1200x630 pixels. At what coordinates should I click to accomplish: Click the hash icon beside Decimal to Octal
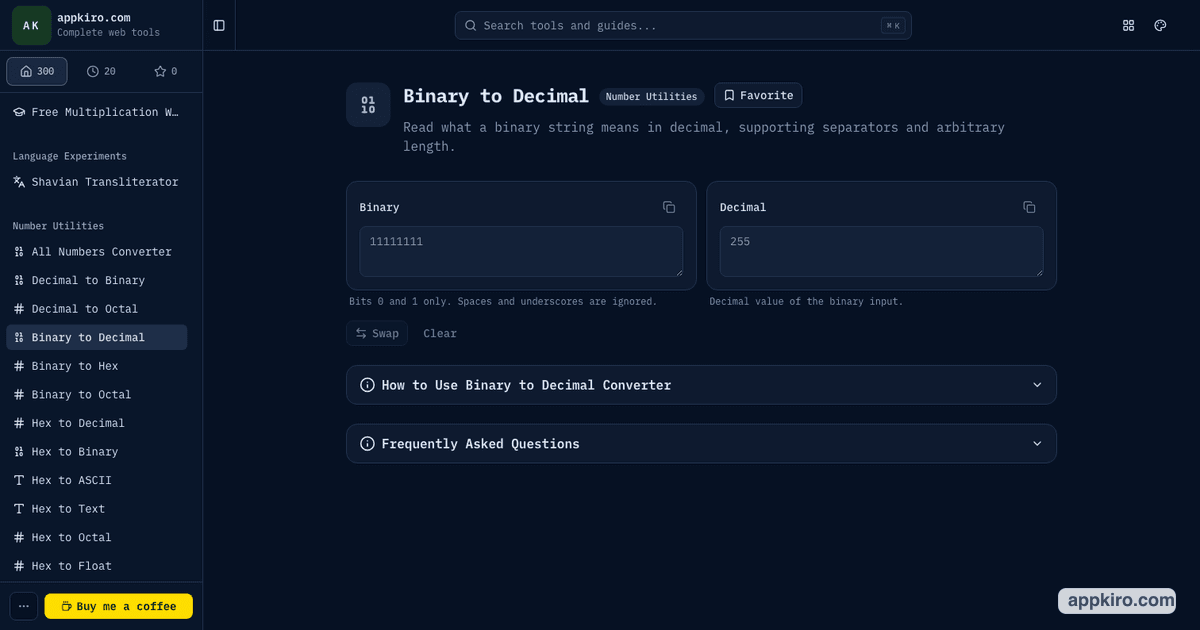click(19, 309)
